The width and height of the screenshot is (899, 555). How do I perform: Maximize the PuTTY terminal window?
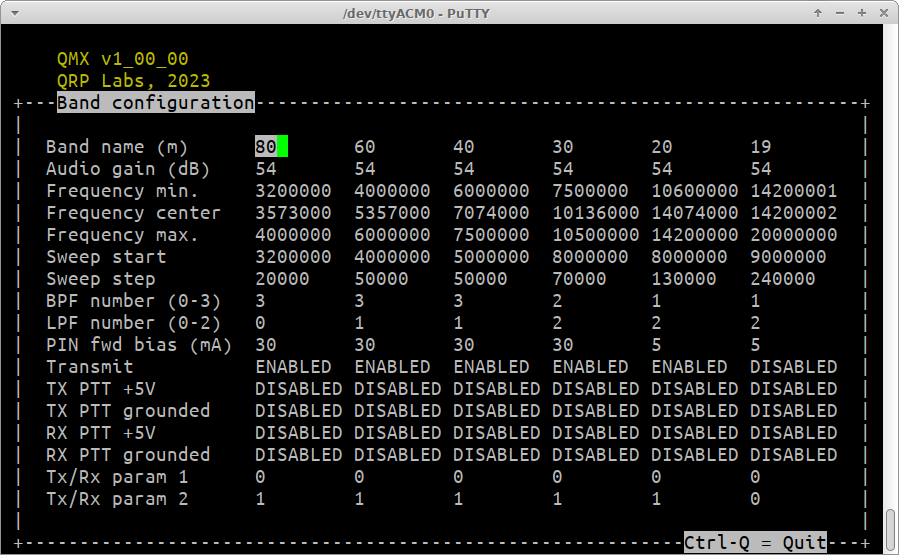click(x=861, y=12)
